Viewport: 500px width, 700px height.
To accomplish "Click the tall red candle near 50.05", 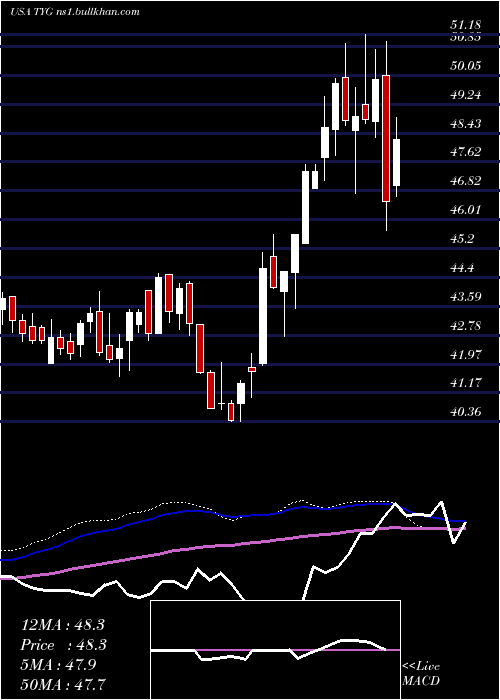I will 386,138.
